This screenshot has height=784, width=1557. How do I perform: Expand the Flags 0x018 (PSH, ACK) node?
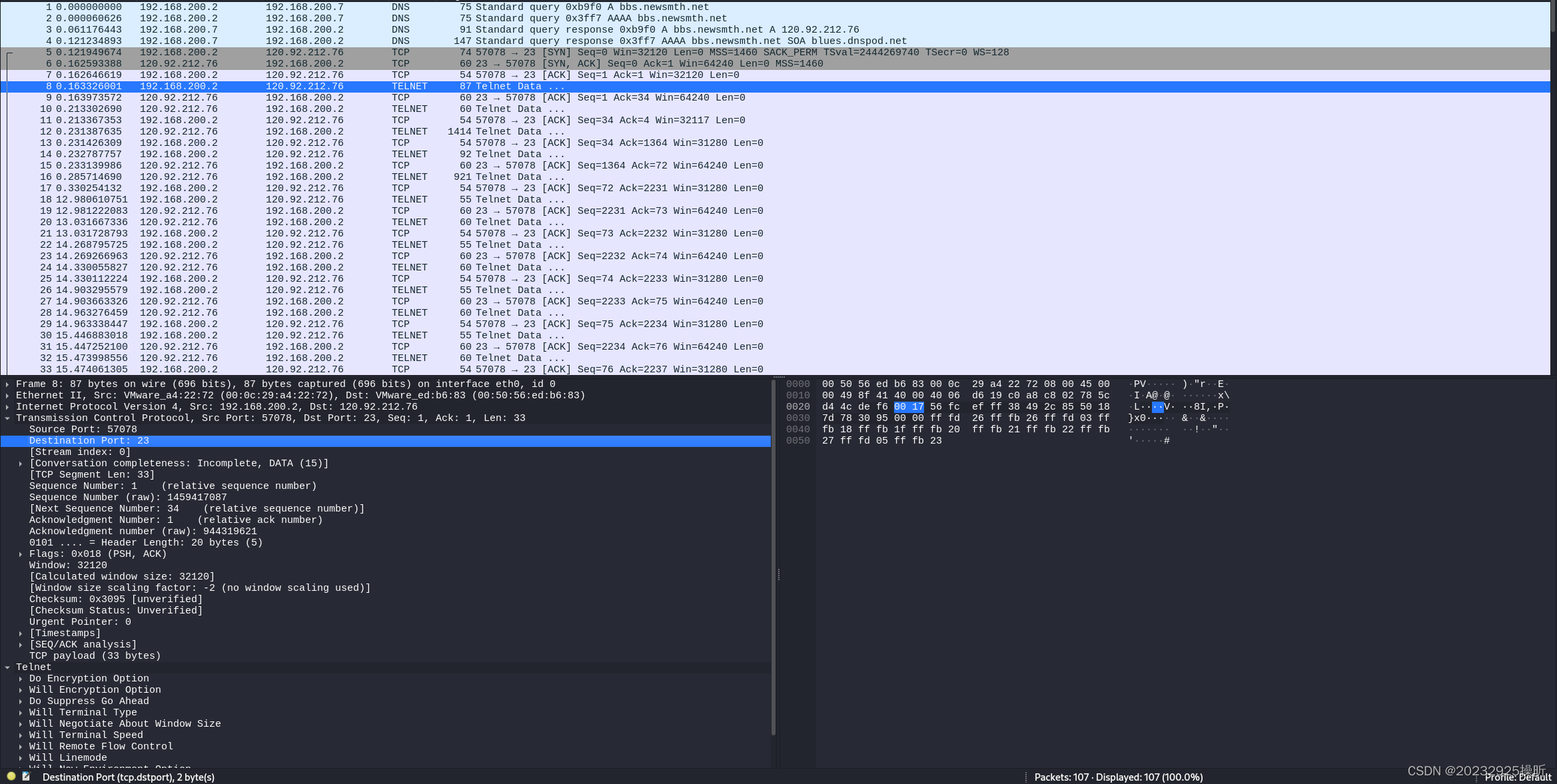[21, 554]
